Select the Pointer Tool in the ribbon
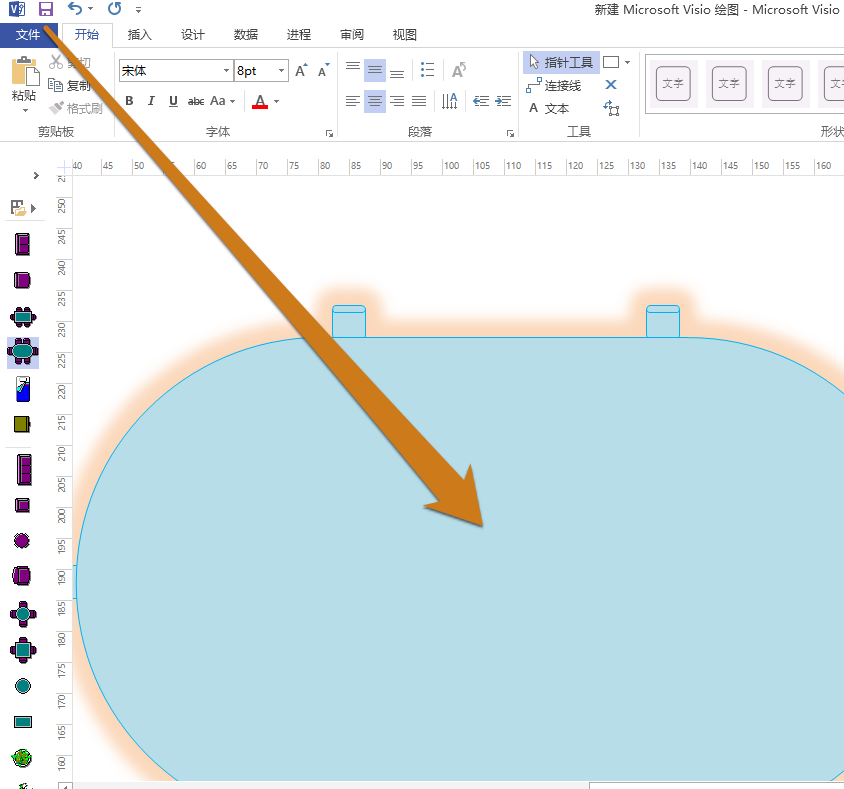The height and width of the screenshot is (789, 844). [x=560, y=62]
